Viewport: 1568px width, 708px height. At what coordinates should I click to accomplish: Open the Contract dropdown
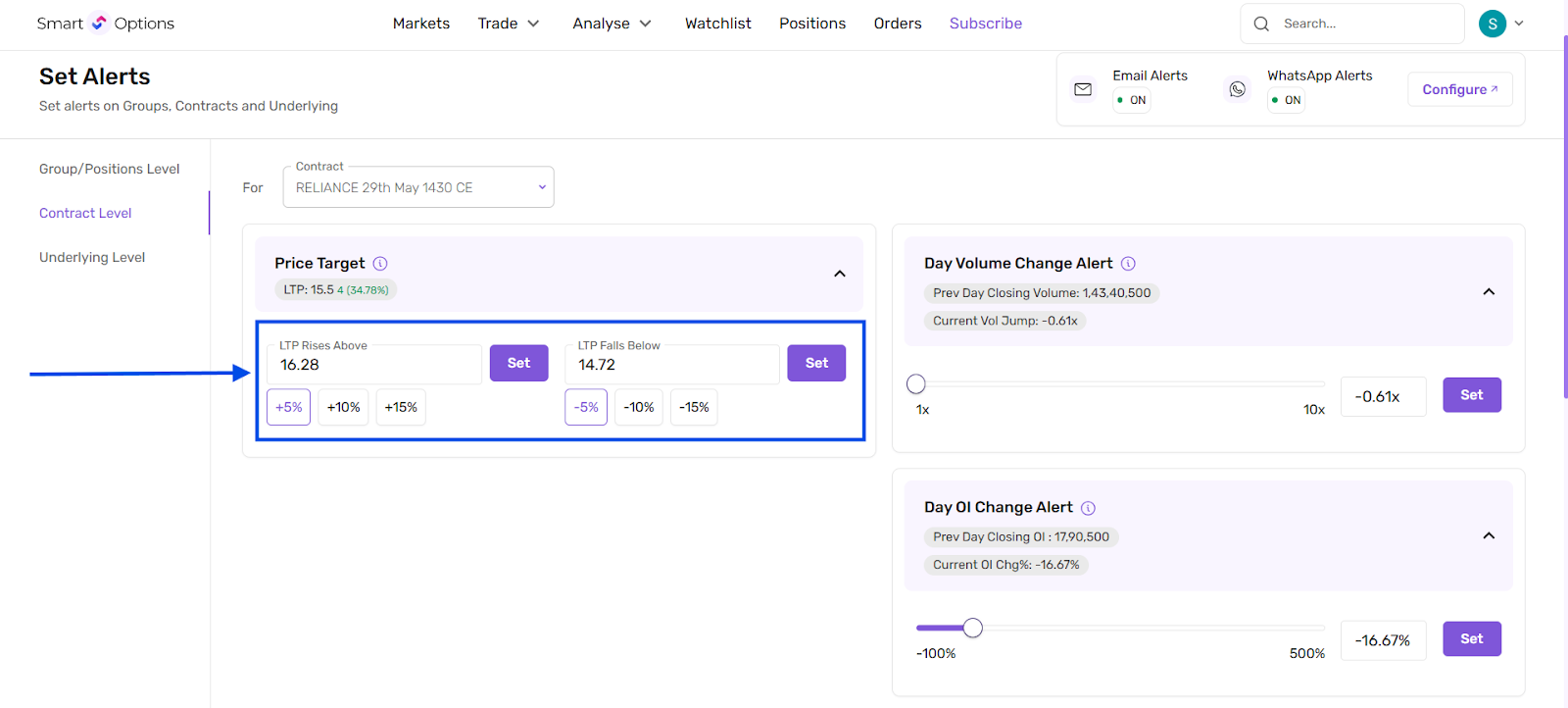pos(418,187)
